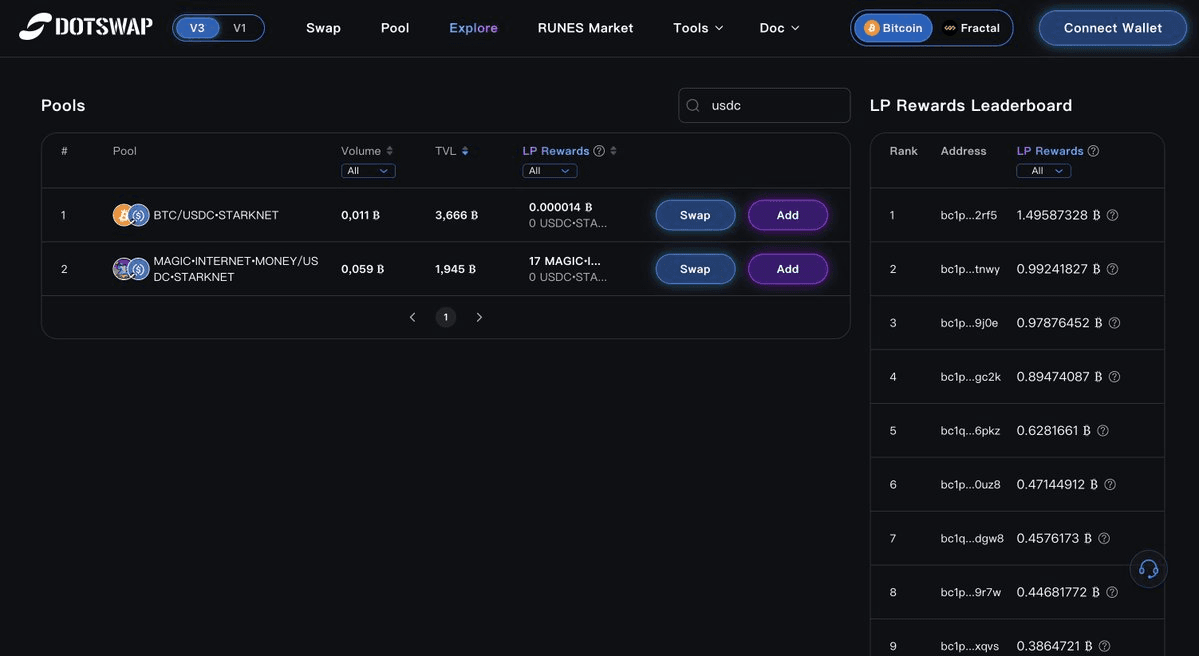Click info icon next to 0.6281661 reward

point(1103,430)
